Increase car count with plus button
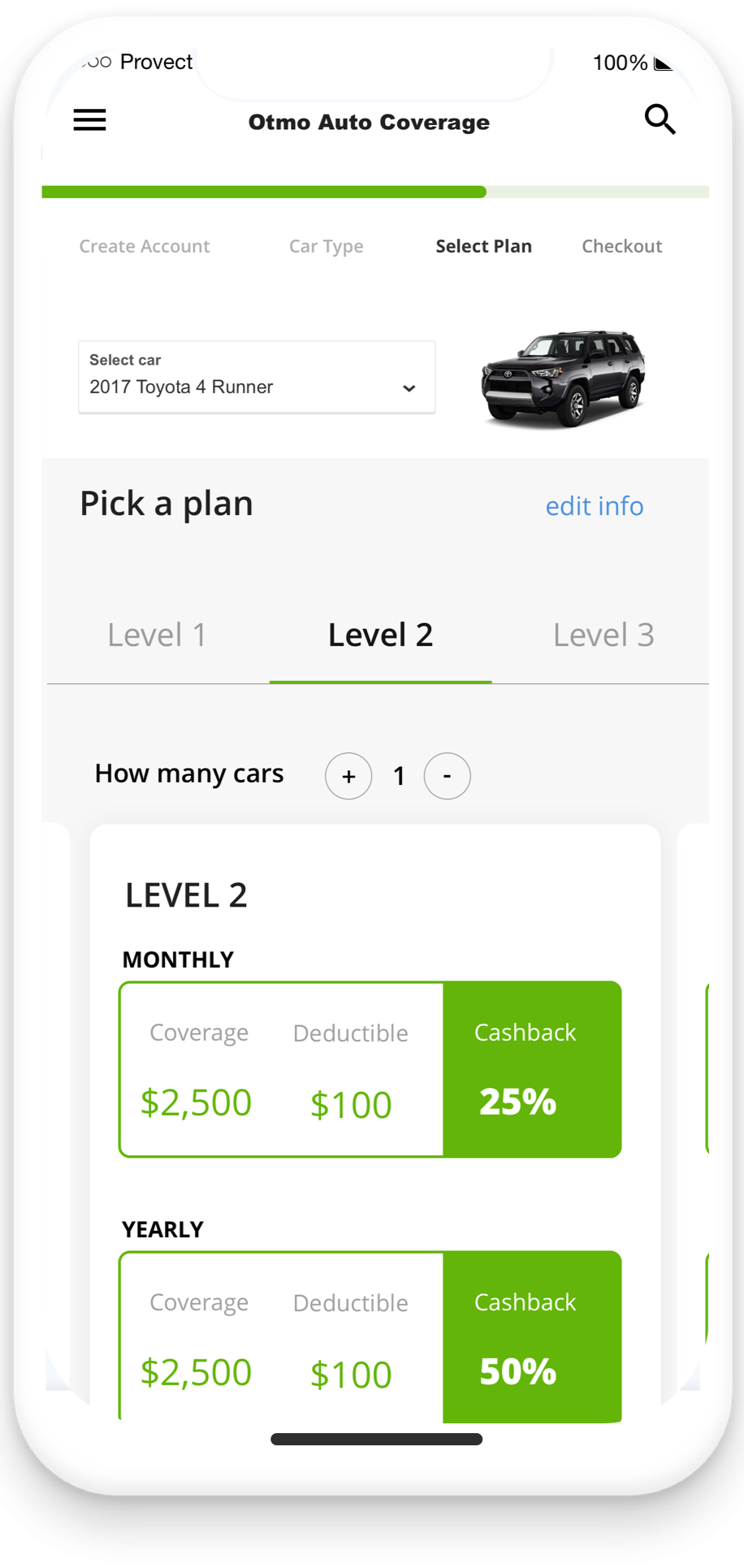744x1568 pixels. pos(348,776)
